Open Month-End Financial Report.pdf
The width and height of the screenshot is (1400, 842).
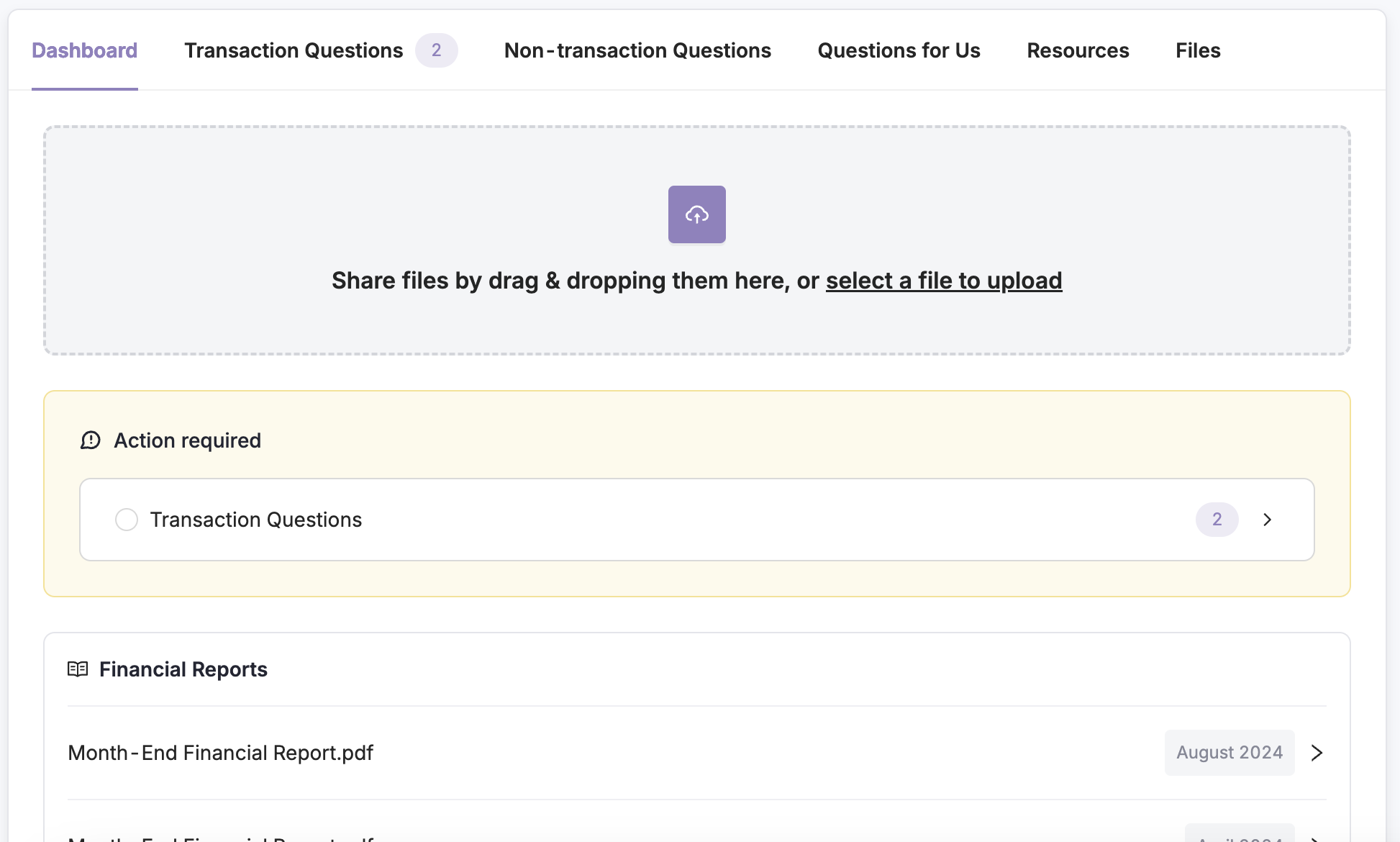click(220, 753)
